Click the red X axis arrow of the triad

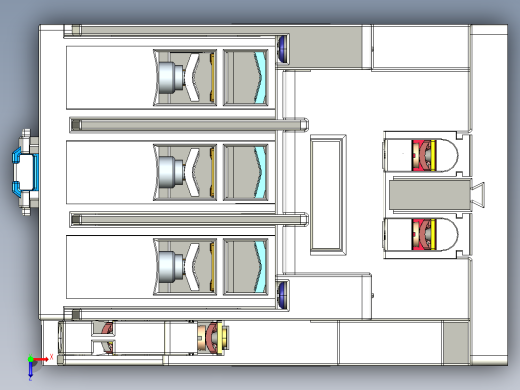pyautogui.click(x=41, y=359)
